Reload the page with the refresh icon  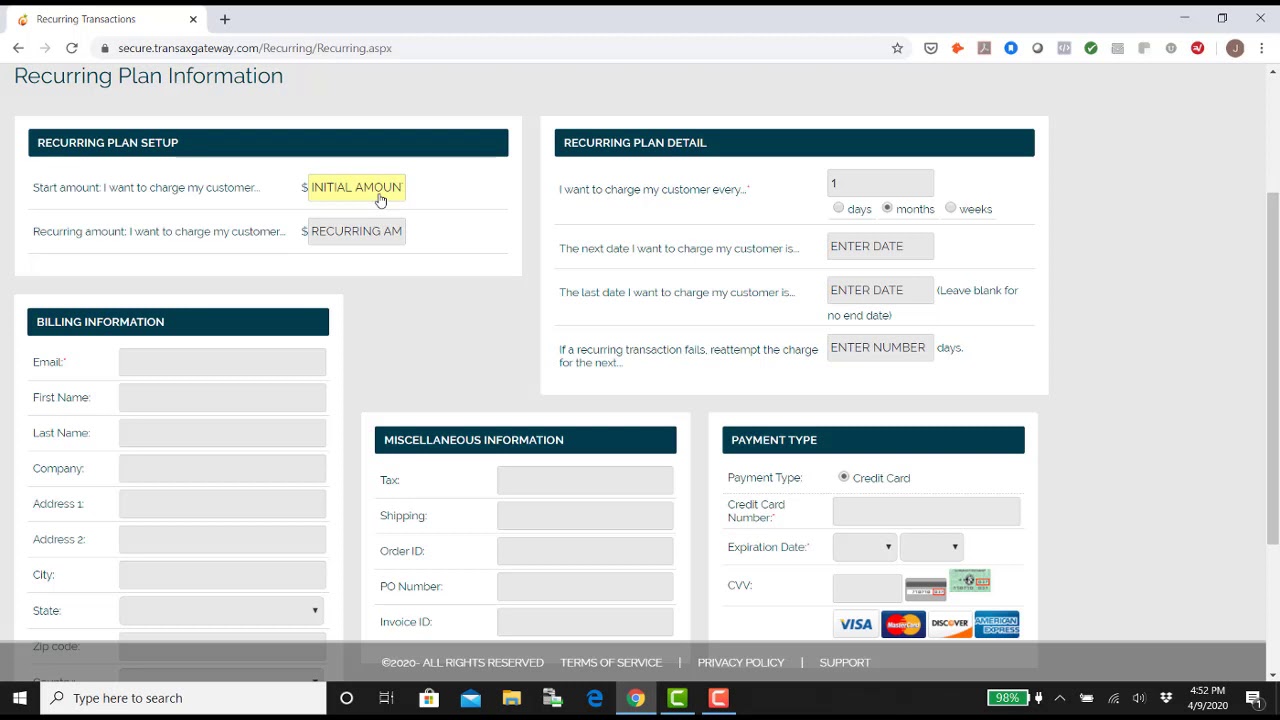(x=72, y=48)
